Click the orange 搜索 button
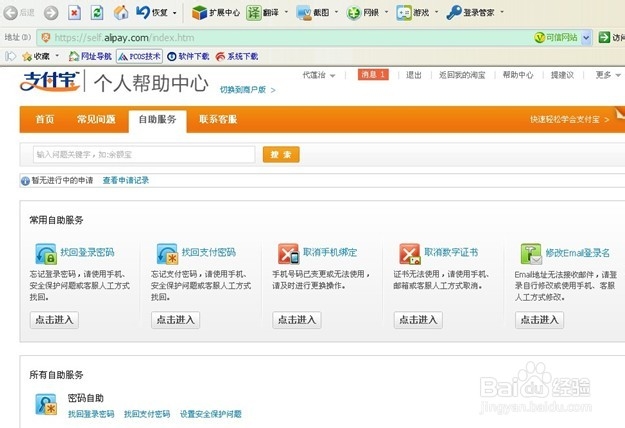Viewport: 625px width, 428px height. click(281, 155)
